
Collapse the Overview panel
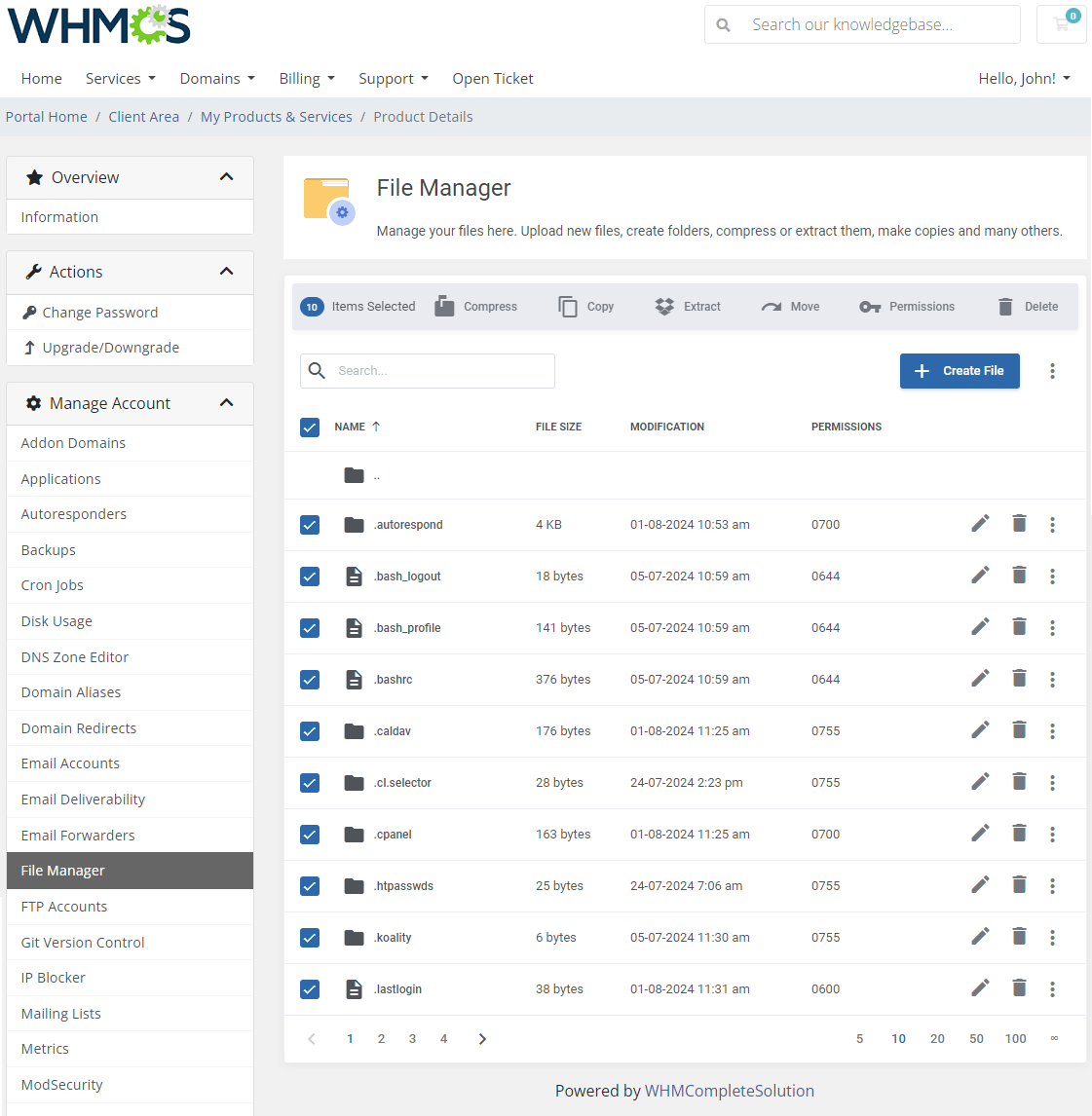pyautogui.click(x=226, y=177)
